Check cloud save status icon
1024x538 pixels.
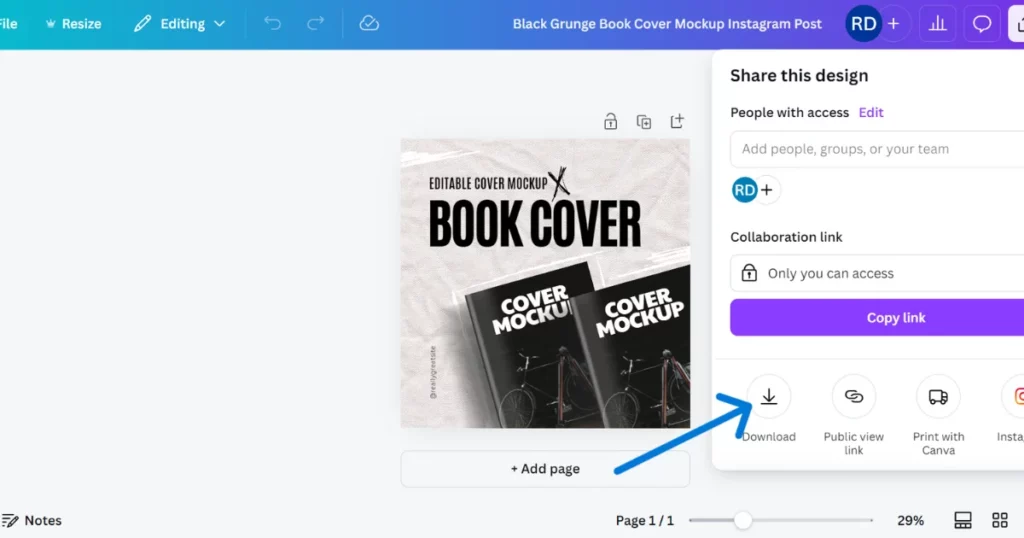(x=369, y=24)
